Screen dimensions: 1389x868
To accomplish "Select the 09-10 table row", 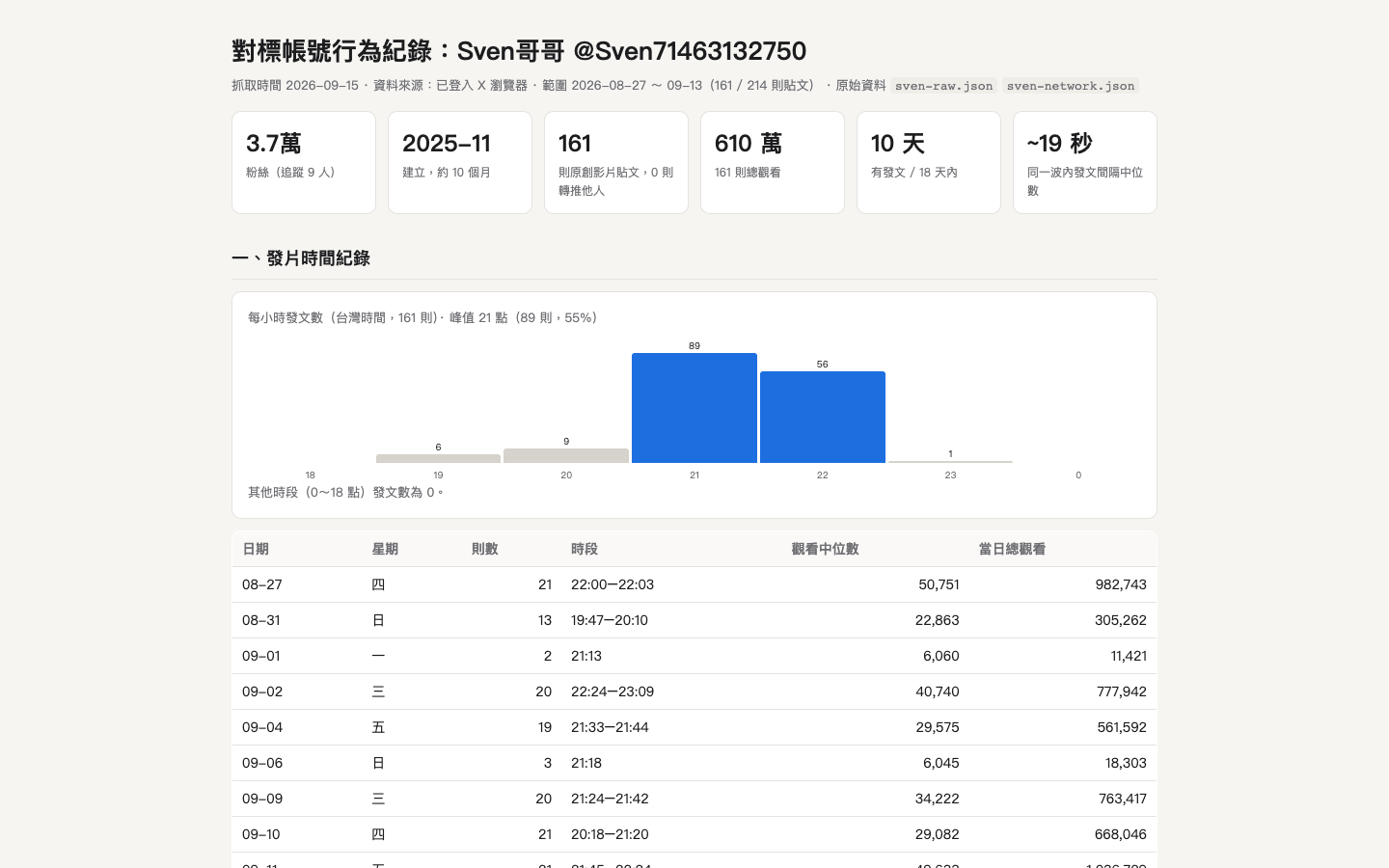I will point(694,834).
